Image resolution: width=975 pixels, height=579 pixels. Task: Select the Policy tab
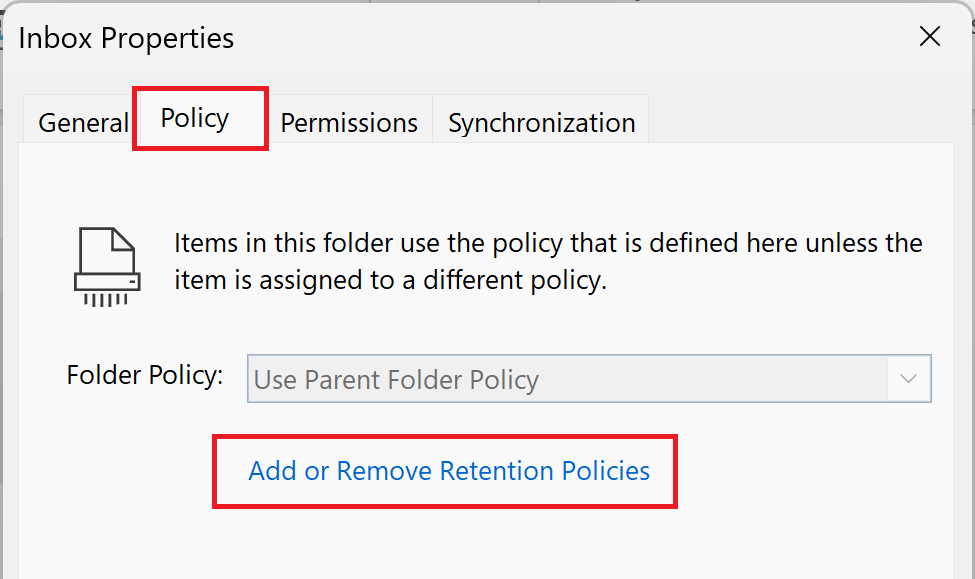[x=196, y=118]
